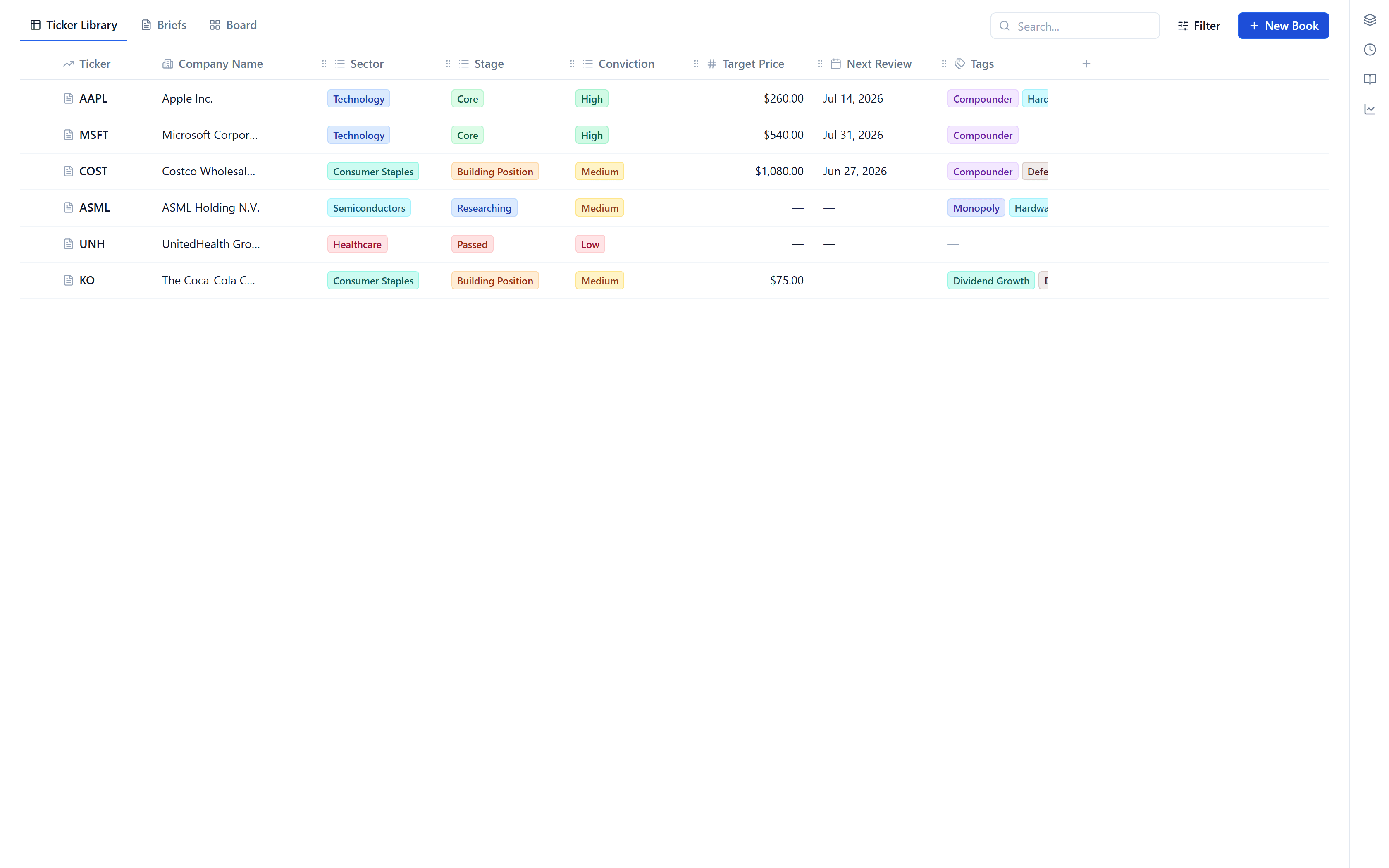1389x868 pixels.
Task: Click the $75.00 target price cell
Action: pos(786,280)
